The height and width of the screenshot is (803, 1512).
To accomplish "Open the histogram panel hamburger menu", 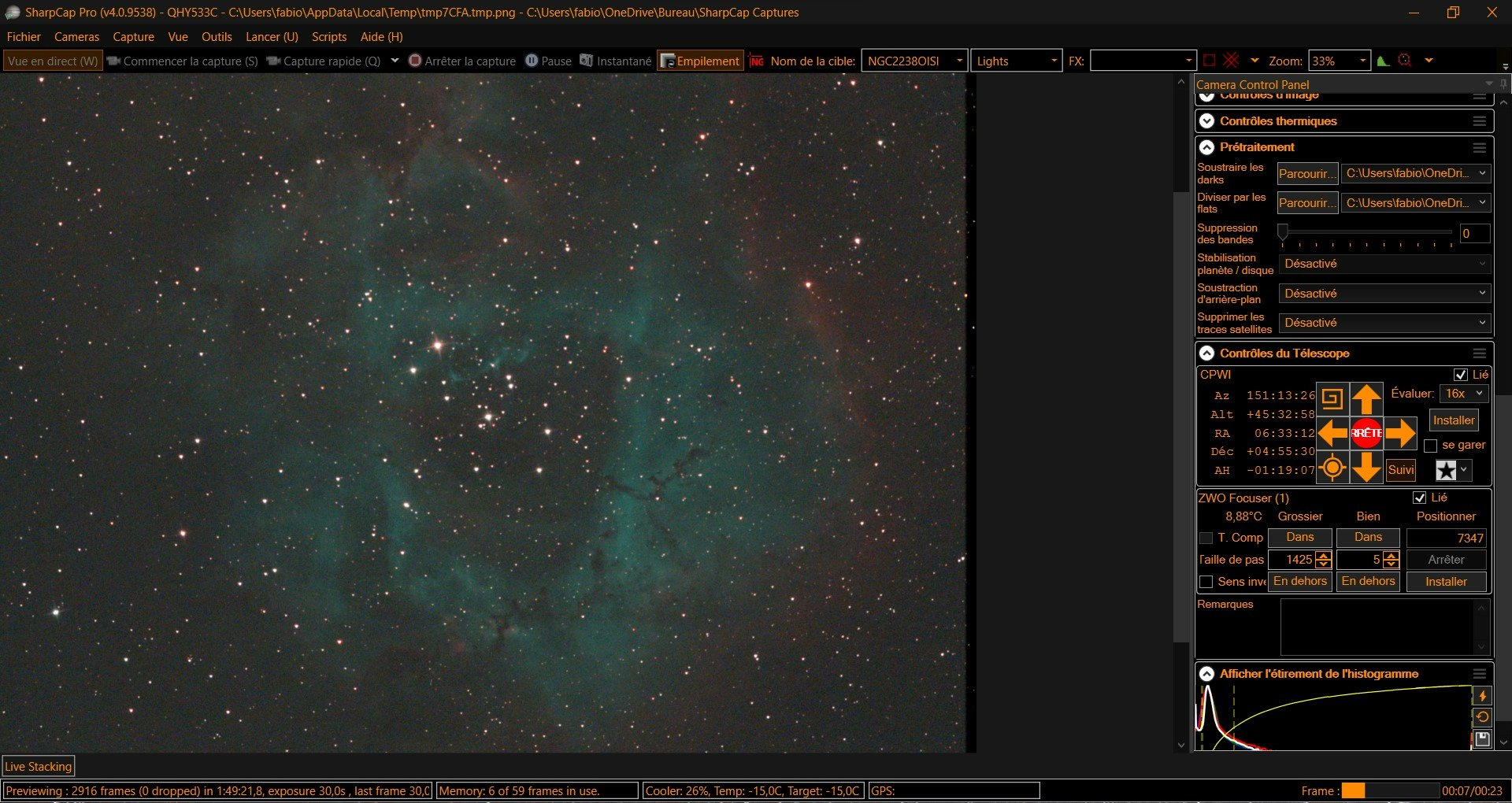I will [1480, 674].
